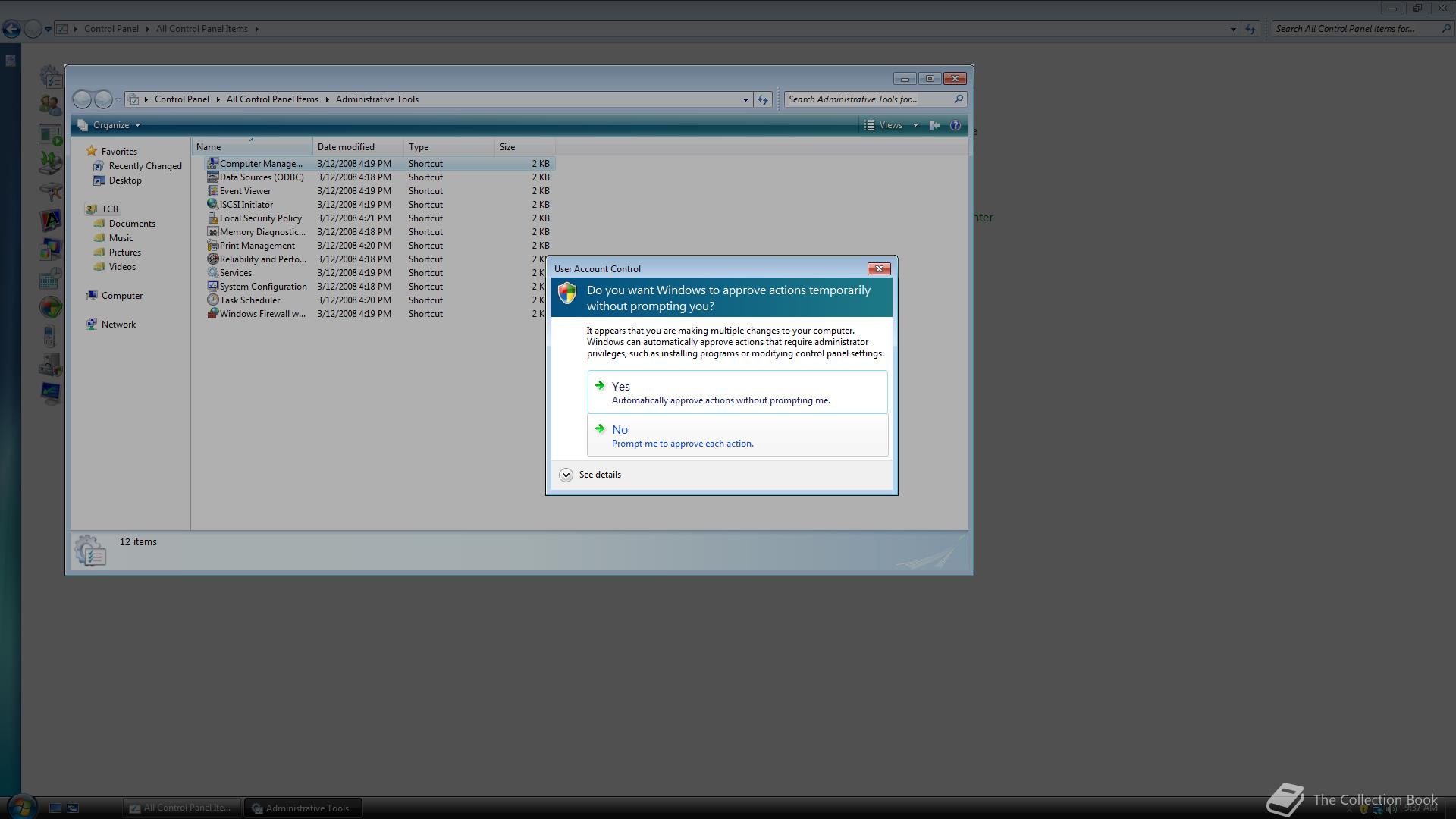This screenshot has height=819, width=1456.
Task: Select Print Management Shortcut type cell
Action: tap(425, 246)
